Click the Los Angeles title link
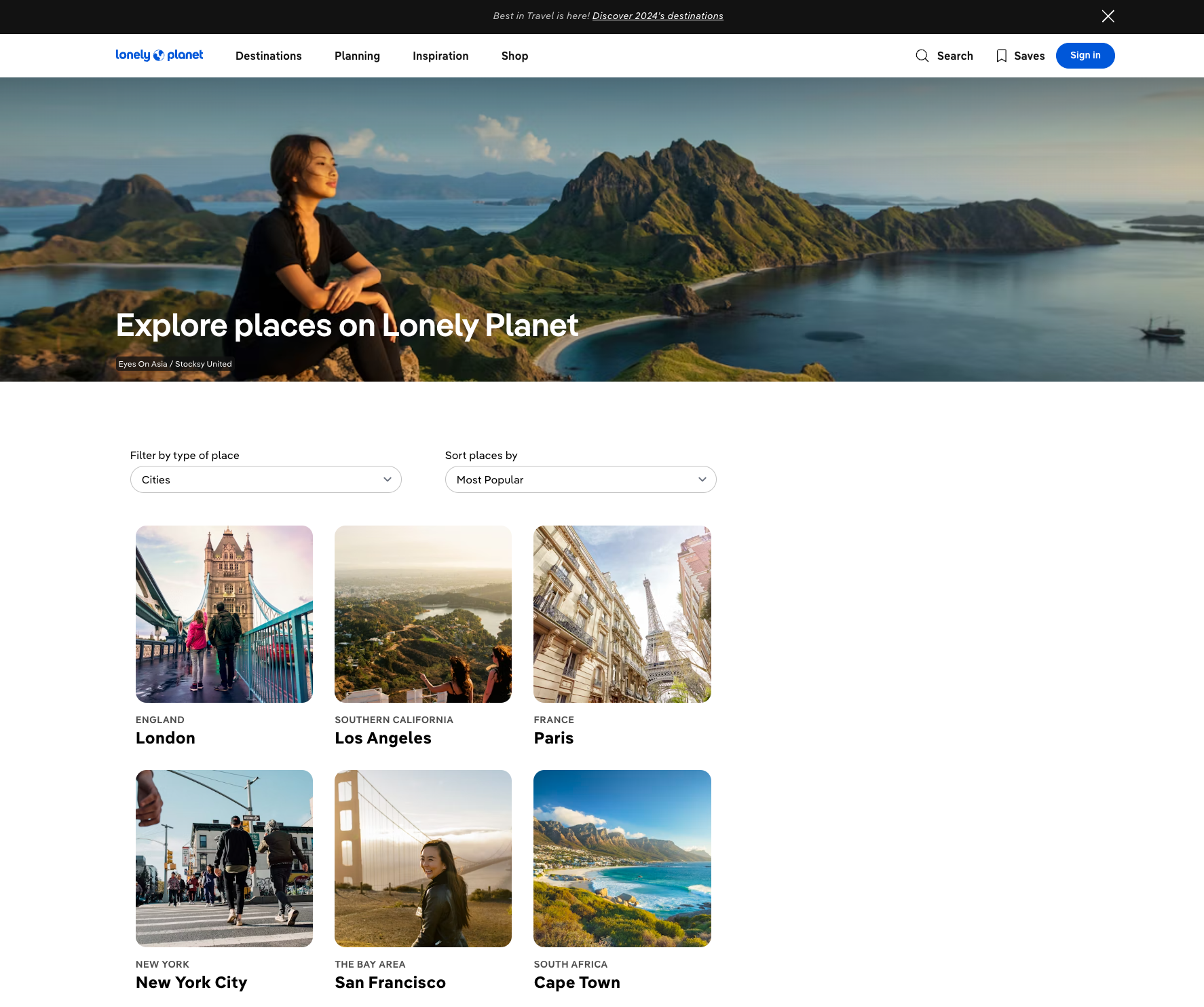The width and height of the screenshot is (1204, 1007). 383,739
